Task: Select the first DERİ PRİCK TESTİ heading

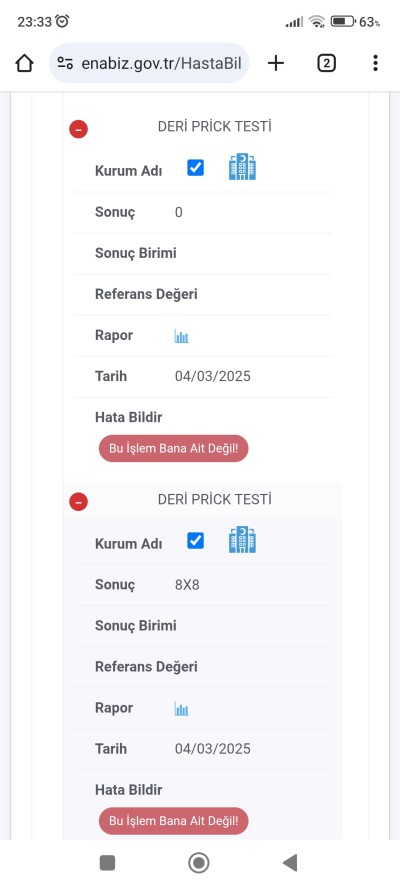Action: 215,127
